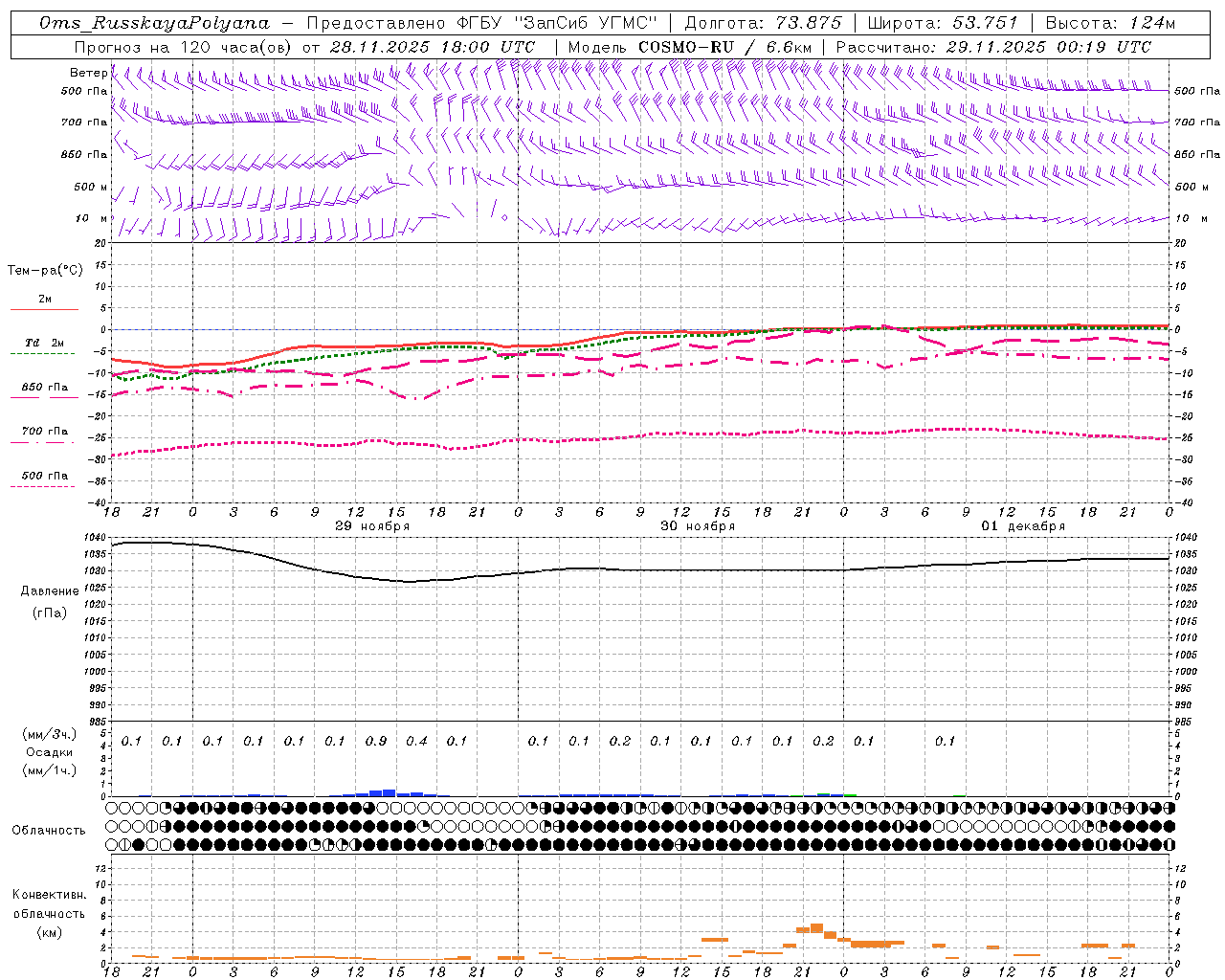The height and width of the screenshot is (980, 1225).
Task: Click the 'Модель COSMO-RU / 6.6км' label
Action: [x=689, y=47]
